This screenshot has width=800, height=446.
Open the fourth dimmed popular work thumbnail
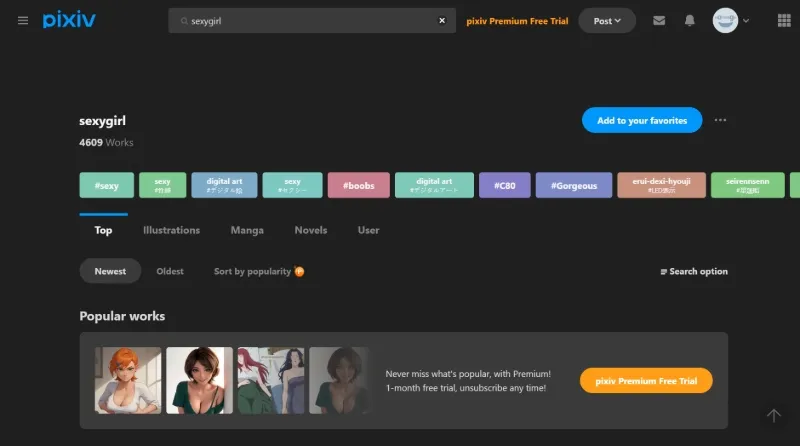pos(339,380)
